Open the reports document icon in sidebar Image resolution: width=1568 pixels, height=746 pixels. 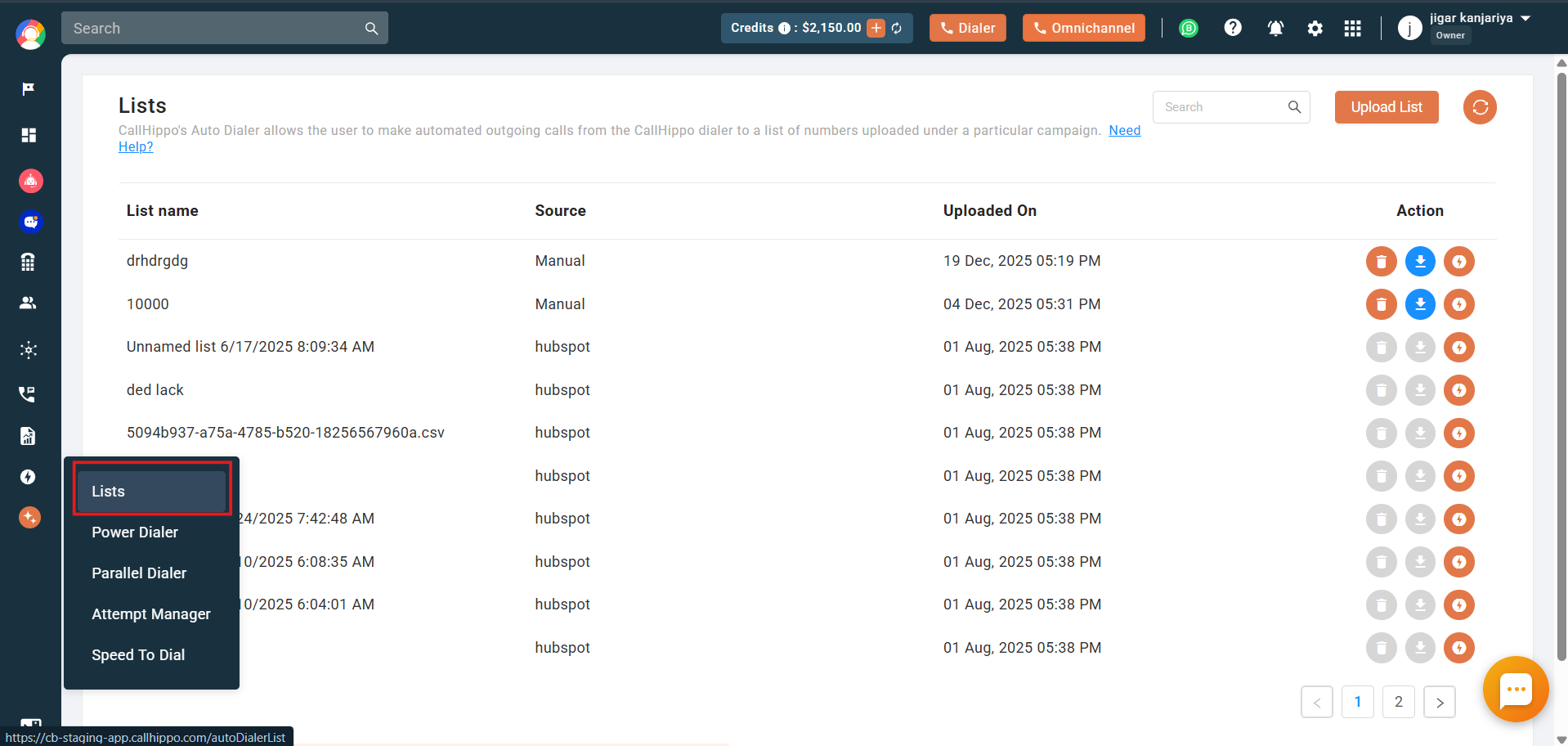click(28, 436)
